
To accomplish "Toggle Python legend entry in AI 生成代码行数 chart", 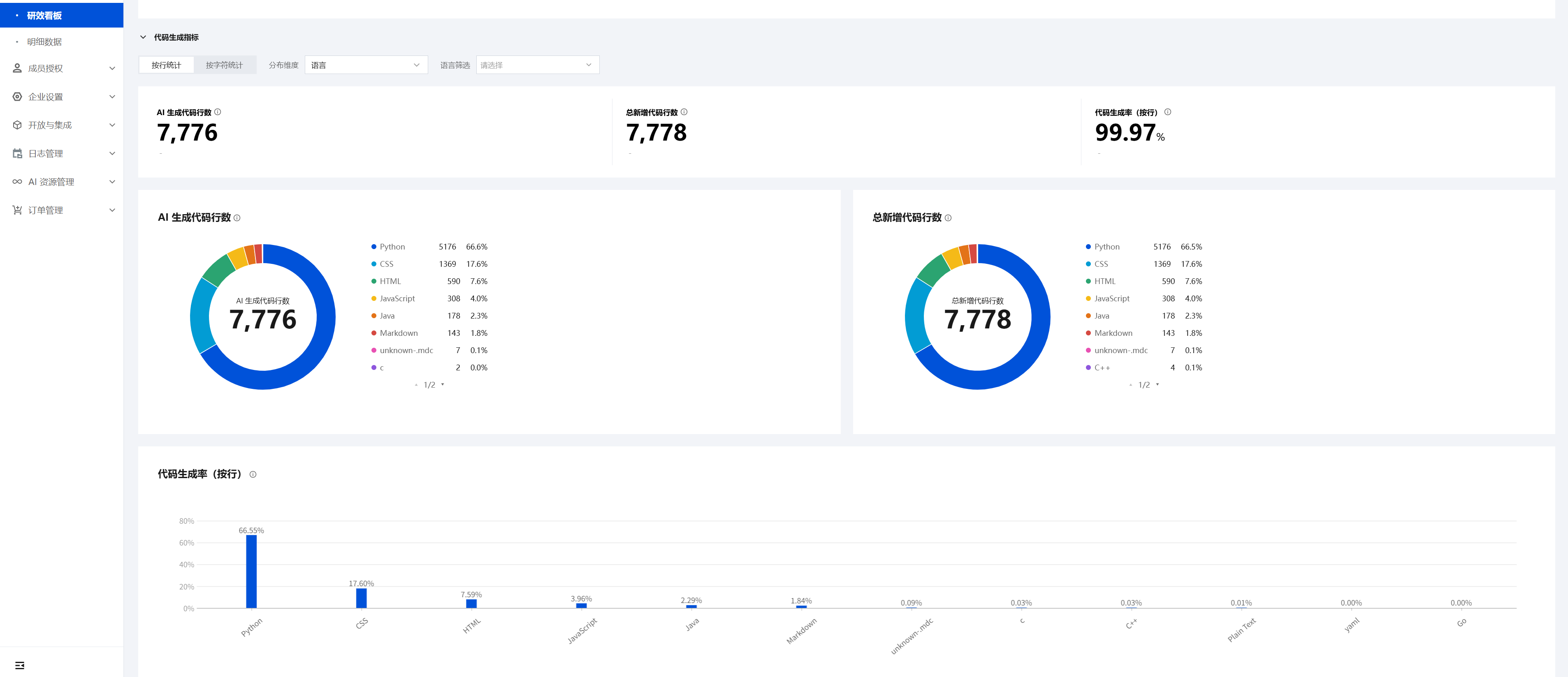I will coord(392,247).
